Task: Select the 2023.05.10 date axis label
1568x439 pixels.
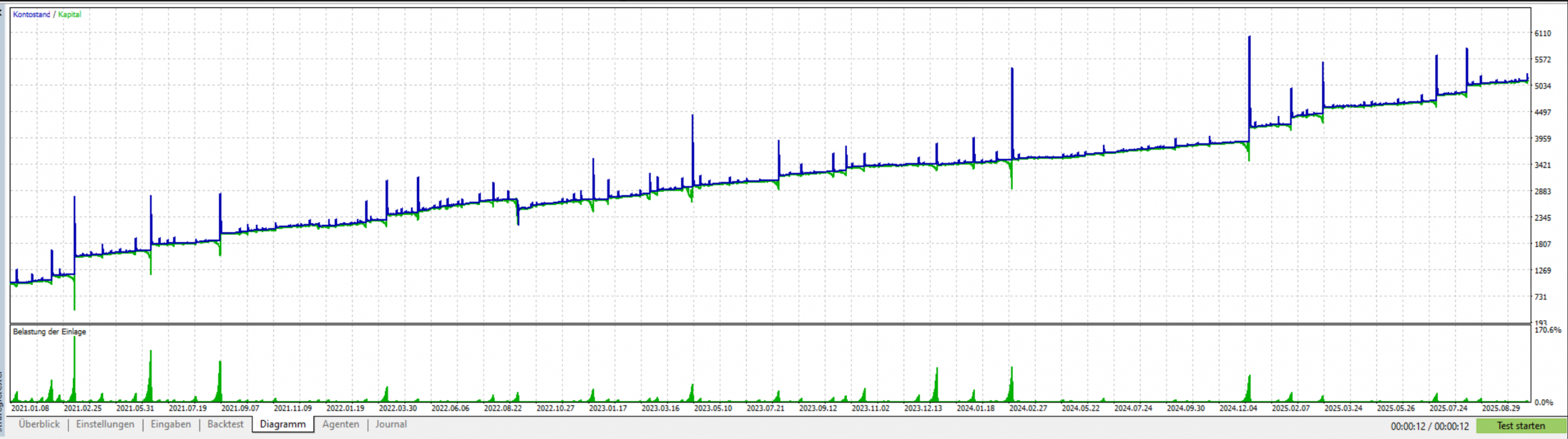Action: coord(713,408)
